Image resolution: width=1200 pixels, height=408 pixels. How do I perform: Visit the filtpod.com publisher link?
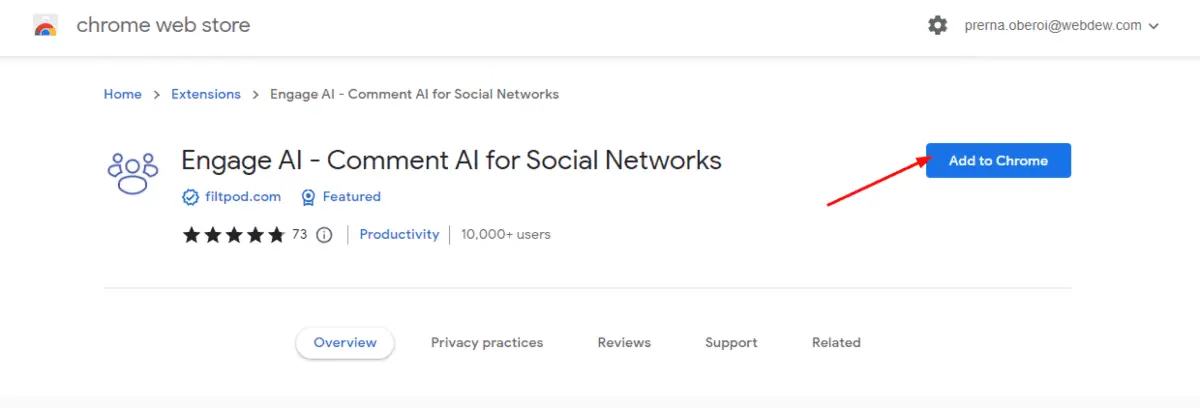(x=243, y=197)
